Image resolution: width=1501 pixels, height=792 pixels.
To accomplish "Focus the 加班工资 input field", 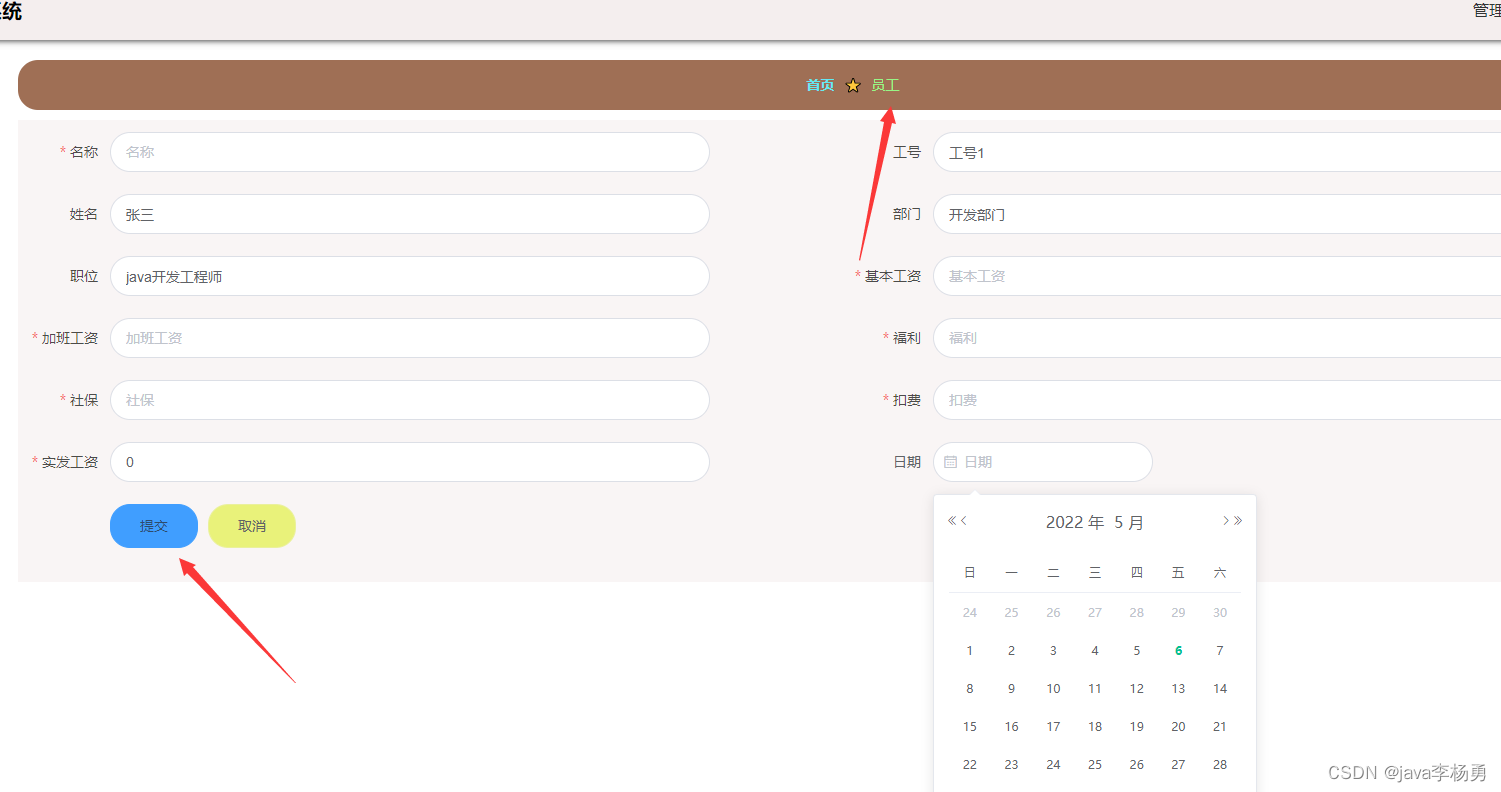I will point(410,338).
